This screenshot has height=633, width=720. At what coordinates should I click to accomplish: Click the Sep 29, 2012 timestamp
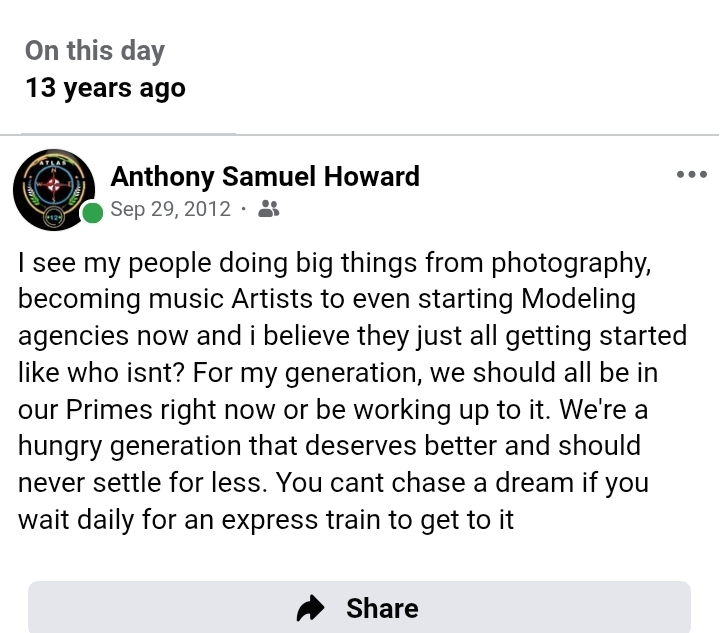(170, 209)
